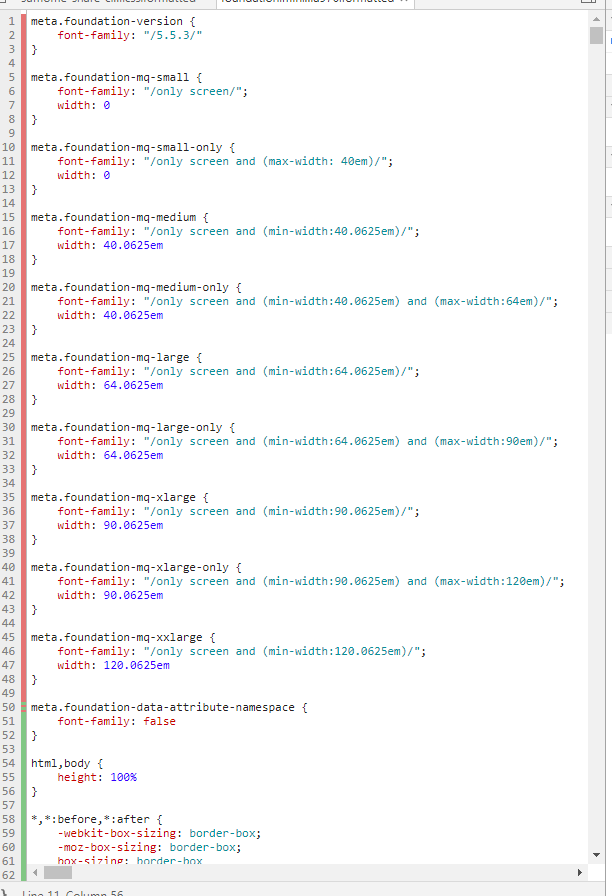Click the 120.0625em width value on line 47

tap(137, 665)
